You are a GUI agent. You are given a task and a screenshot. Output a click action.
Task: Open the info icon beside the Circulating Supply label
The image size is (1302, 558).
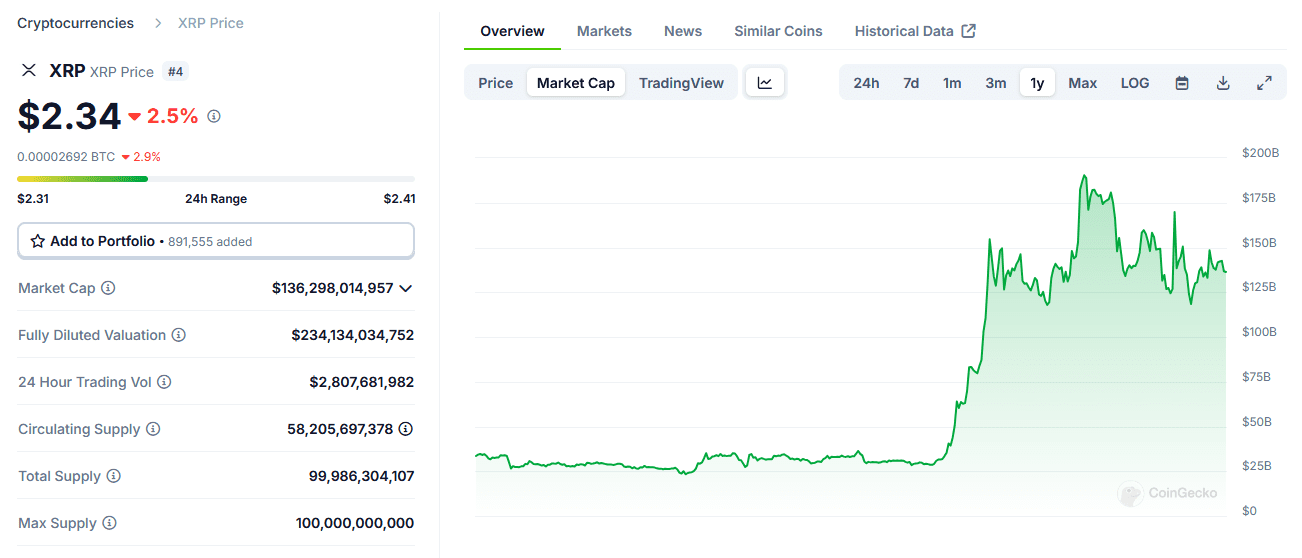(x=153, y=429)
